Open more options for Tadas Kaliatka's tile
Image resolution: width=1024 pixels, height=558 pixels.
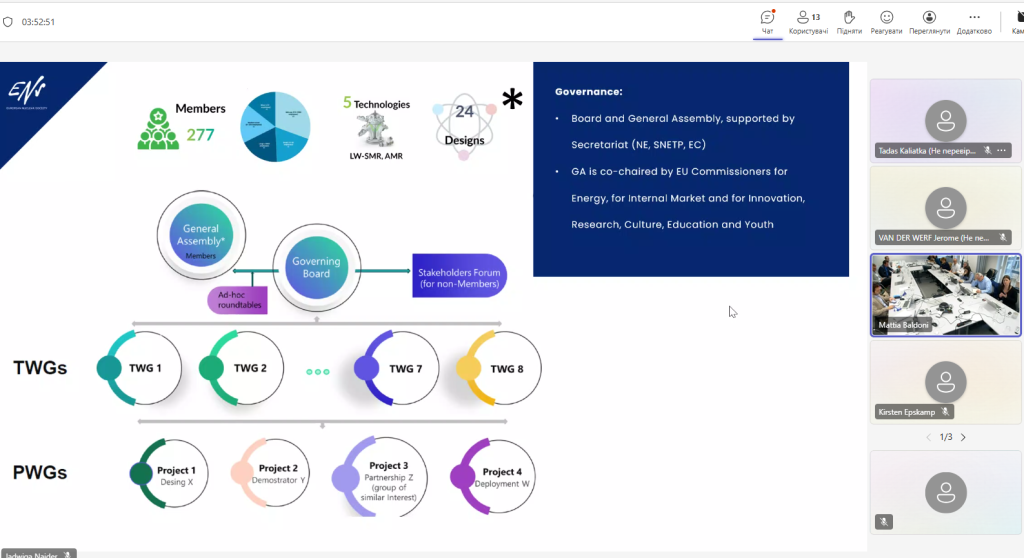click(1002, 150)
